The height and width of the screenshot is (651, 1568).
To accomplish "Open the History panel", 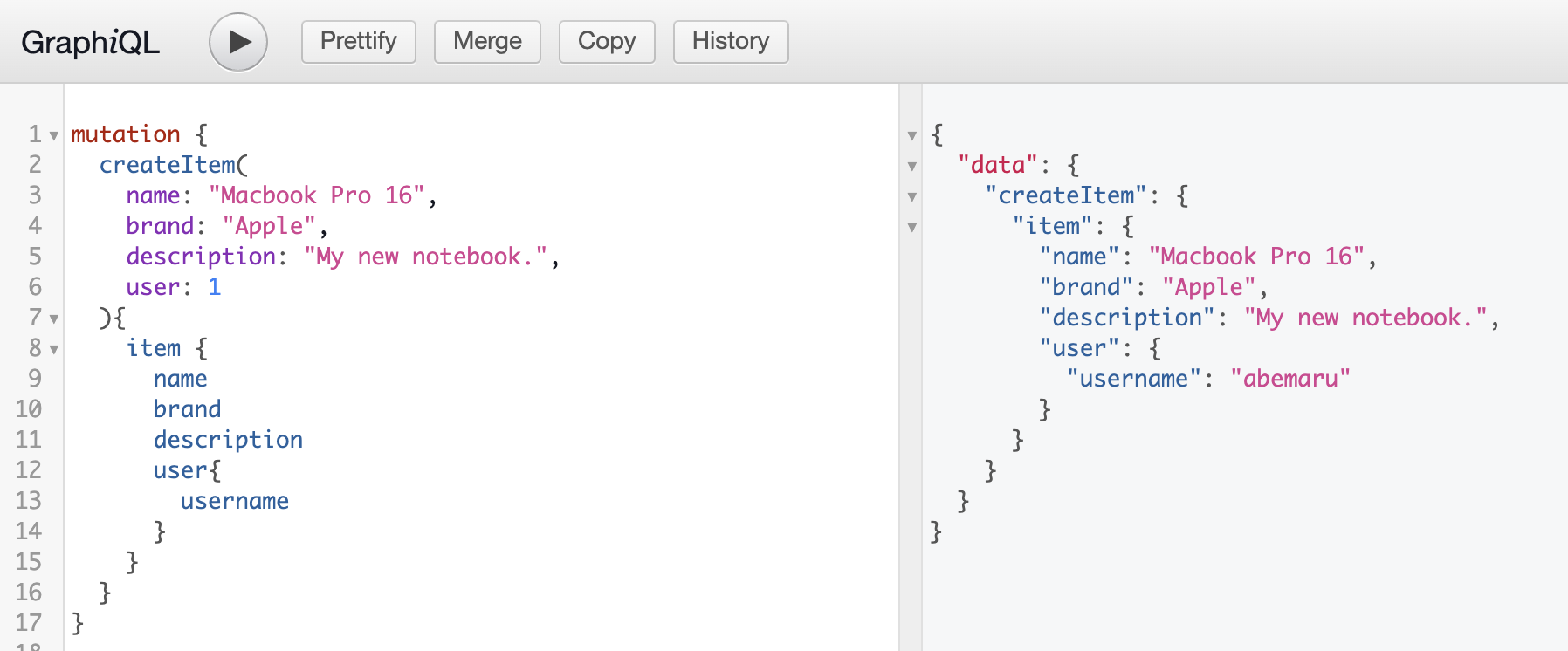I will [x=731, y=42].
